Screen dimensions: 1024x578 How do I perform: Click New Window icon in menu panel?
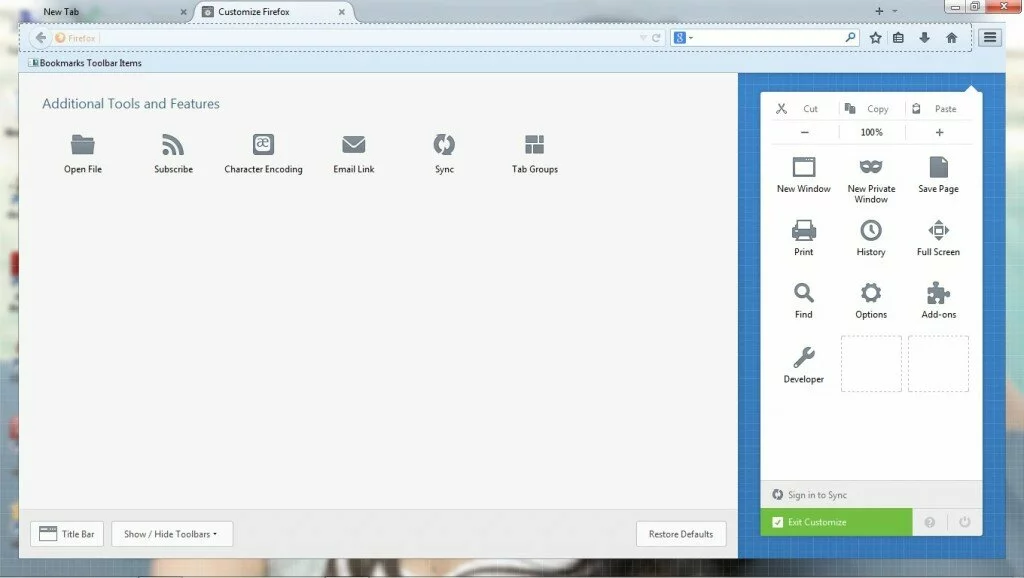click(804, 167)
